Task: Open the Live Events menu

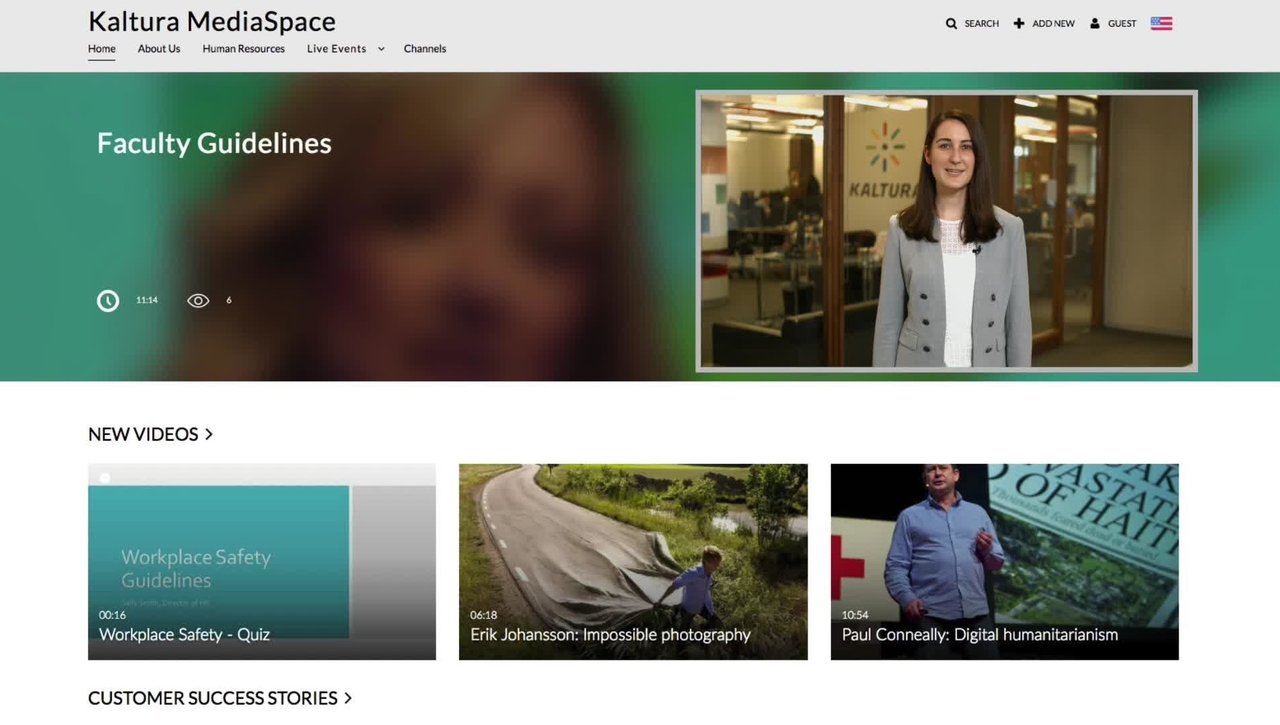Action: 336,49
